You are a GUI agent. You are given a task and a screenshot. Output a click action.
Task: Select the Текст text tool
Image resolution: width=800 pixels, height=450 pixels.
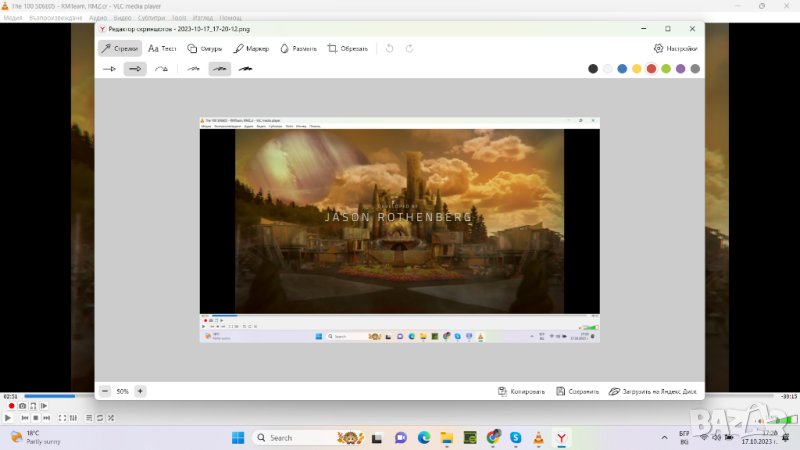click(x=162, y=48)
